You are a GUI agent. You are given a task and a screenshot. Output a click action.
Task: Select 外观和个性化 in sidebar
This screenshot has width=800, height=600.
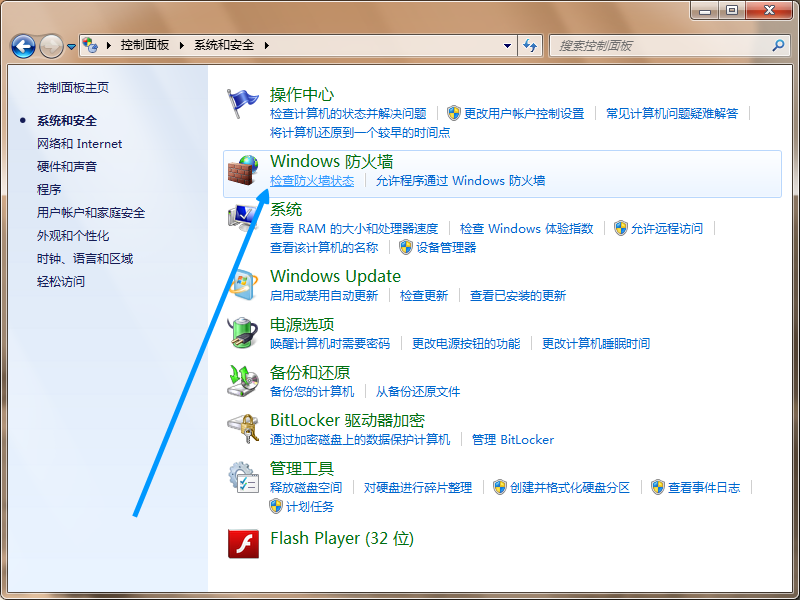(73, 236)
